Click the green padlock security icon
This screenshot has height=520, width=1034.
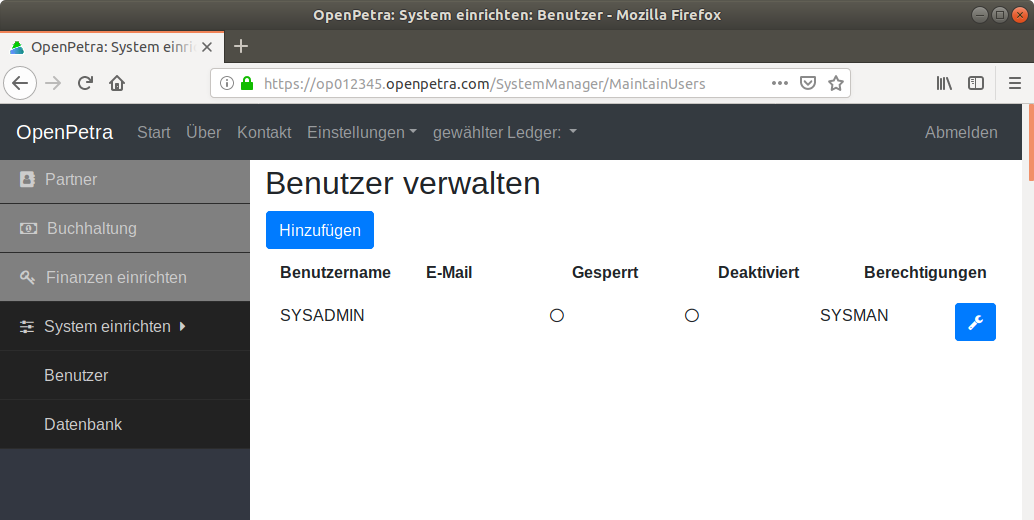point(247,83)
